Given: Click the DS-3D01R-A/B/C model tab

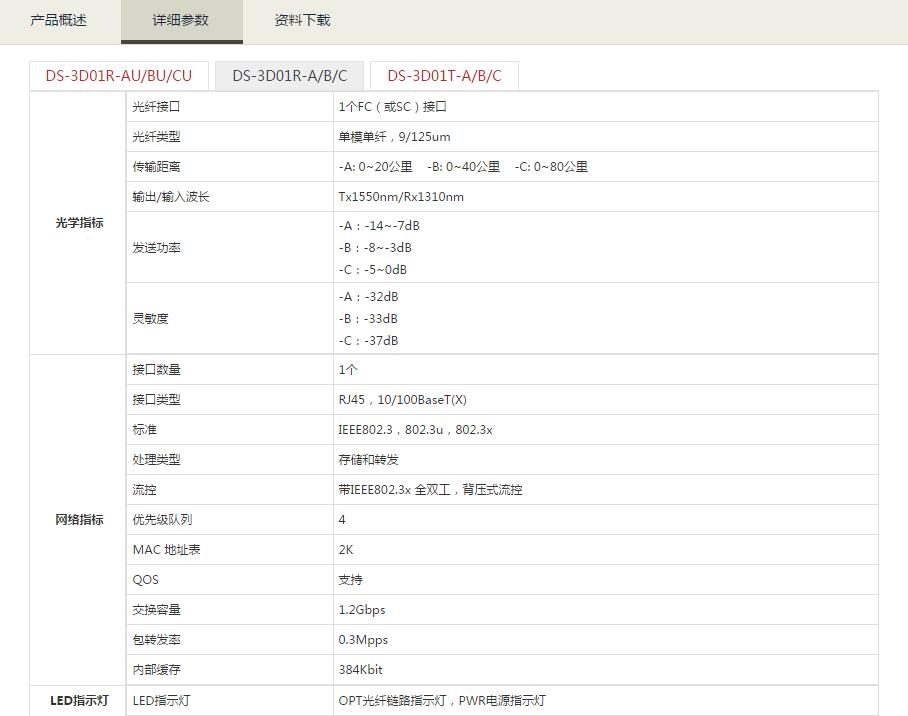Looking at the screenshot, I should 290,76.
